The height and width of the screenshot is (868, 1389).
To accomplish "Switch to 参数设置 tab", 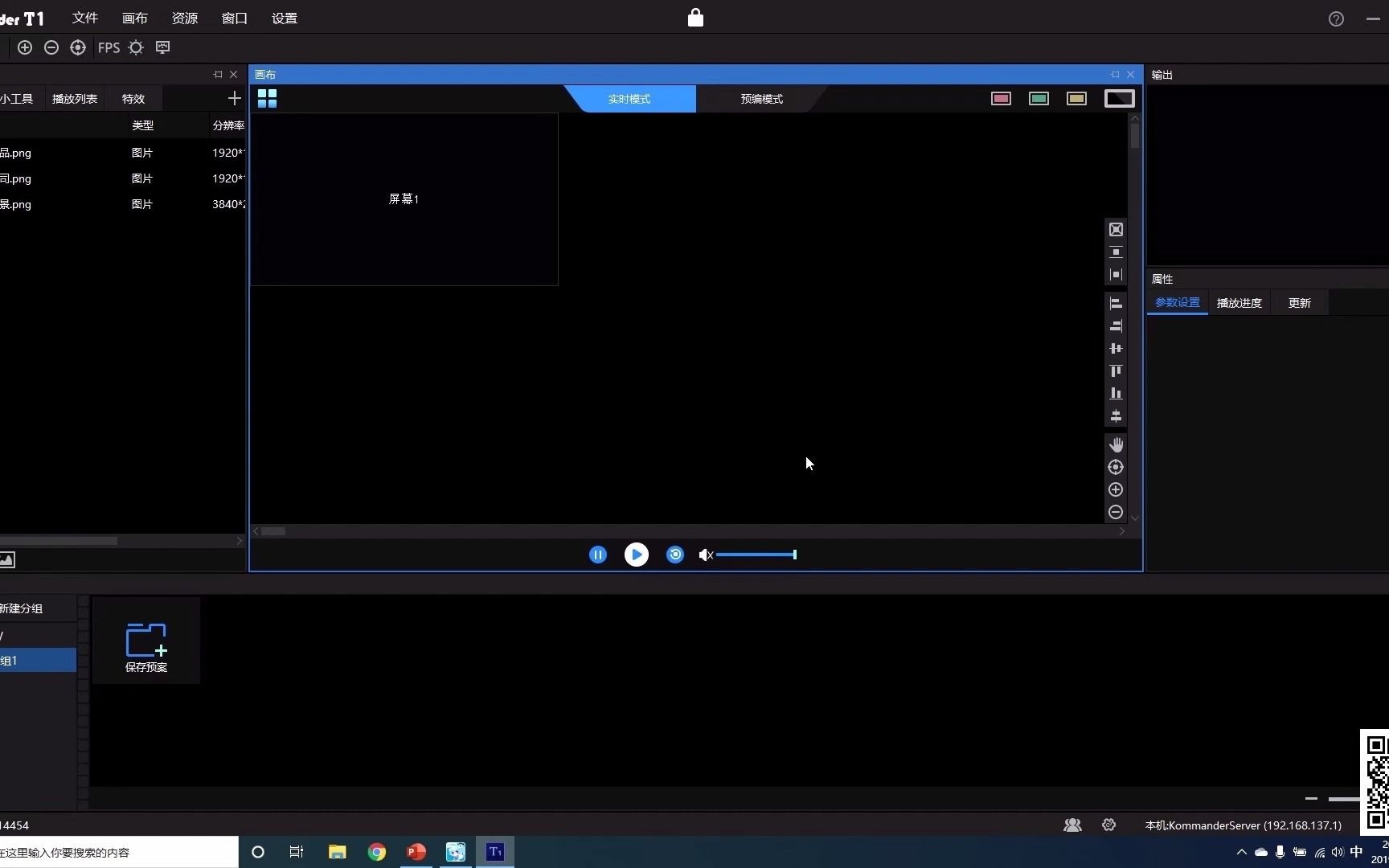I will 1178,303.
